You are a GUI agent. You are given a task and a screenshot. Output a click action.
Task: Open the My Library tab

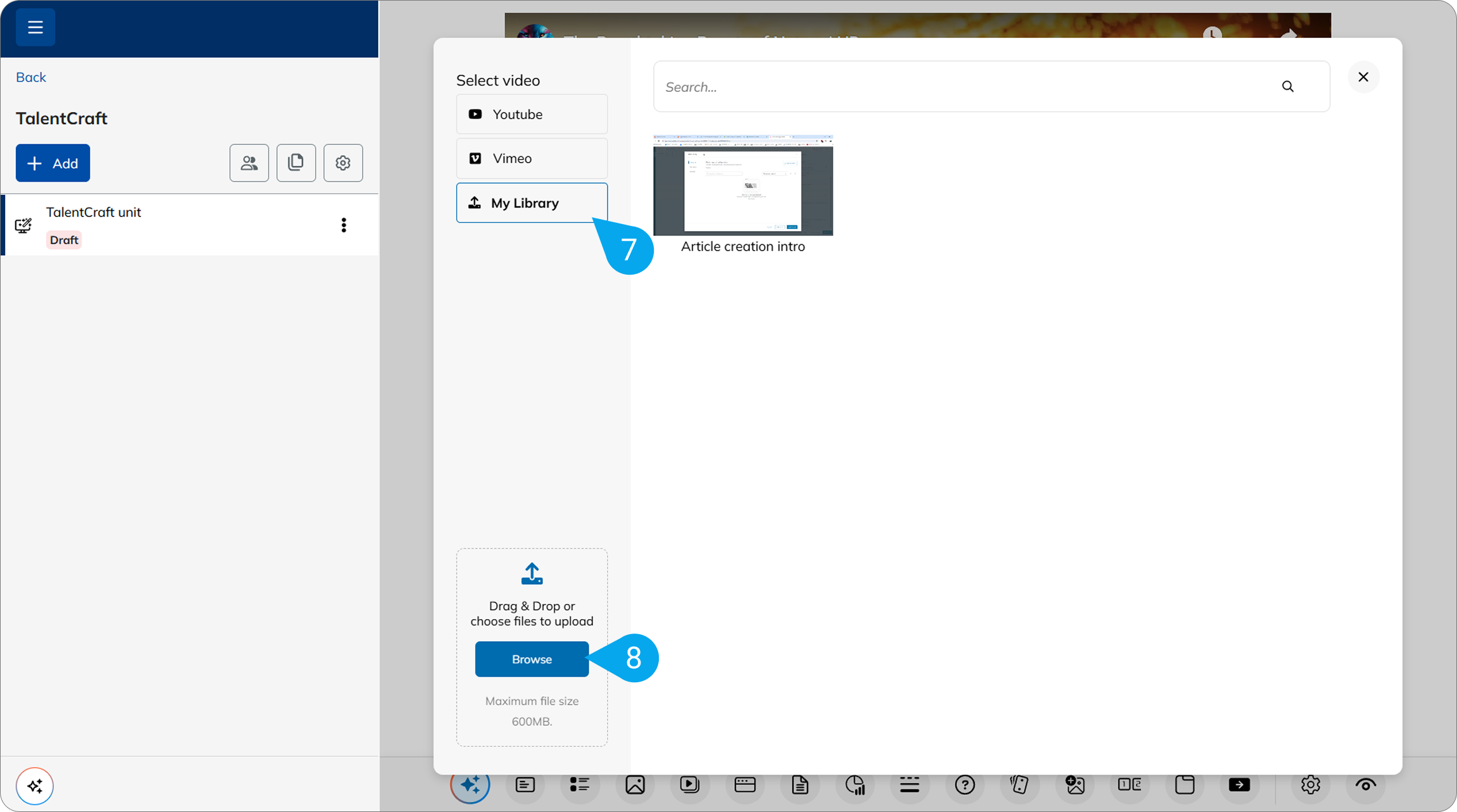click(x=532, y=203)
